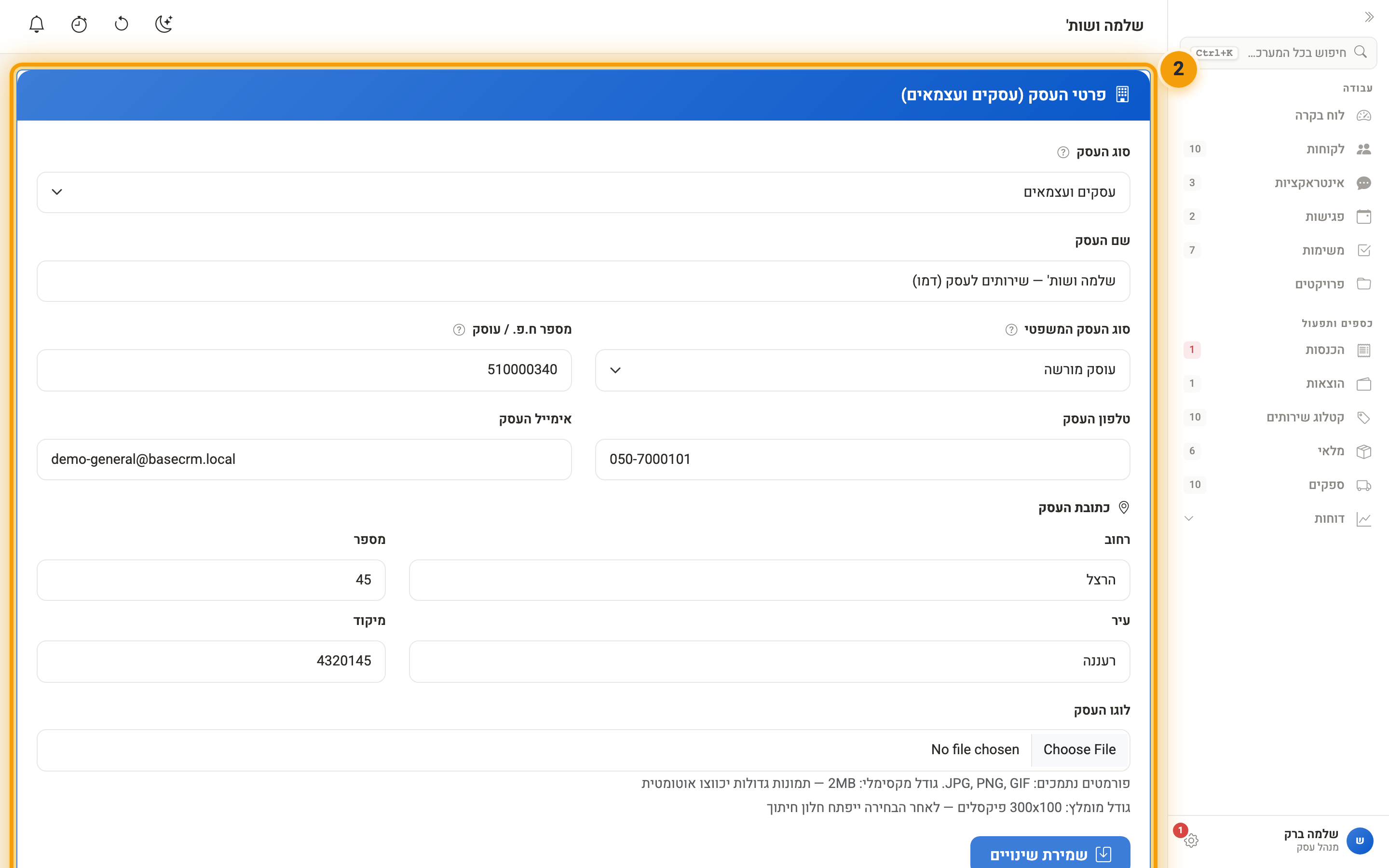1389x868 pixels.
Task: Click the פגישות calendar icon
Action: pos(1364,217)
